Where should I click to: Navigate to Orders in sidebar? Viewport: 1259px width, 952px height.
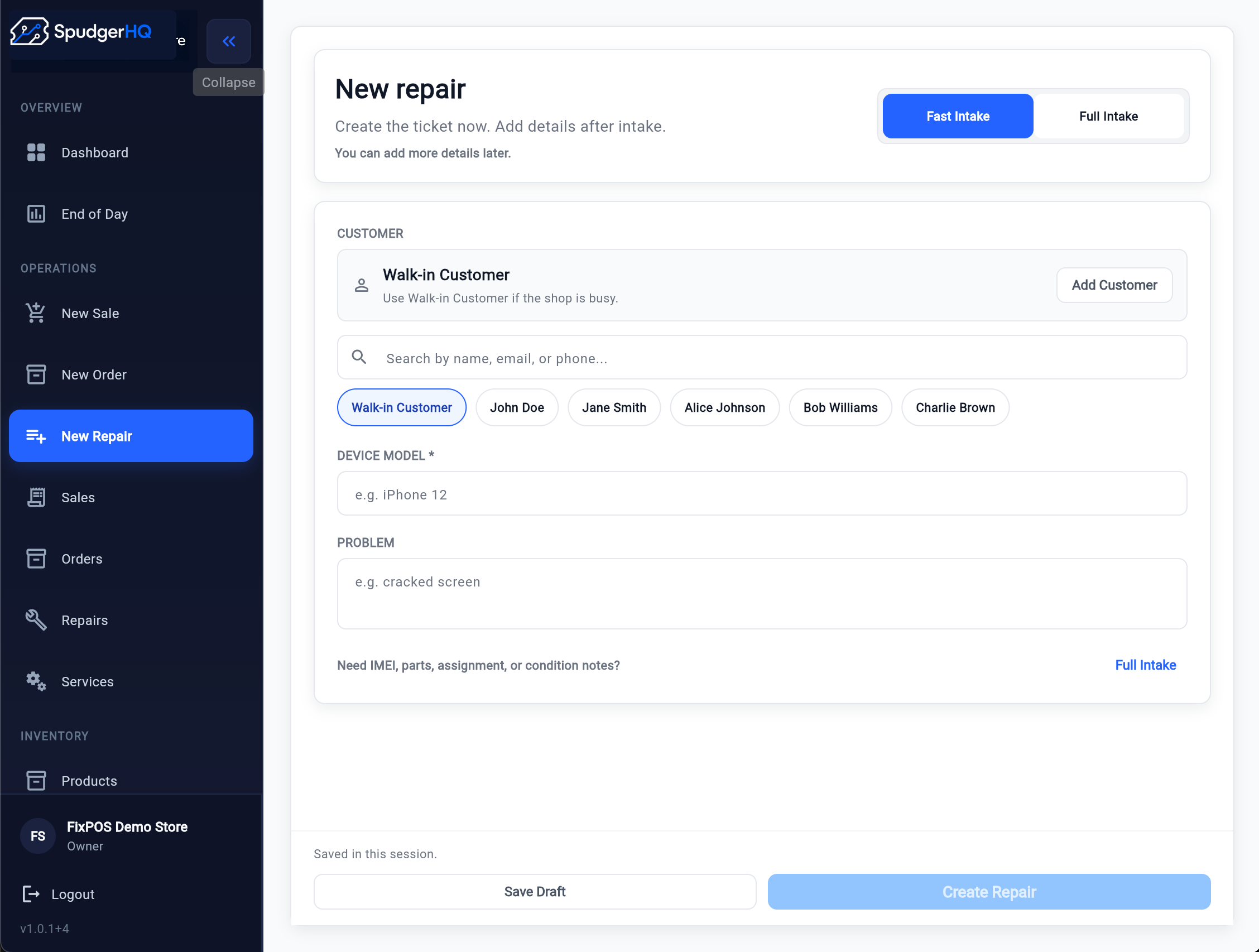click(x=131, y=559)
